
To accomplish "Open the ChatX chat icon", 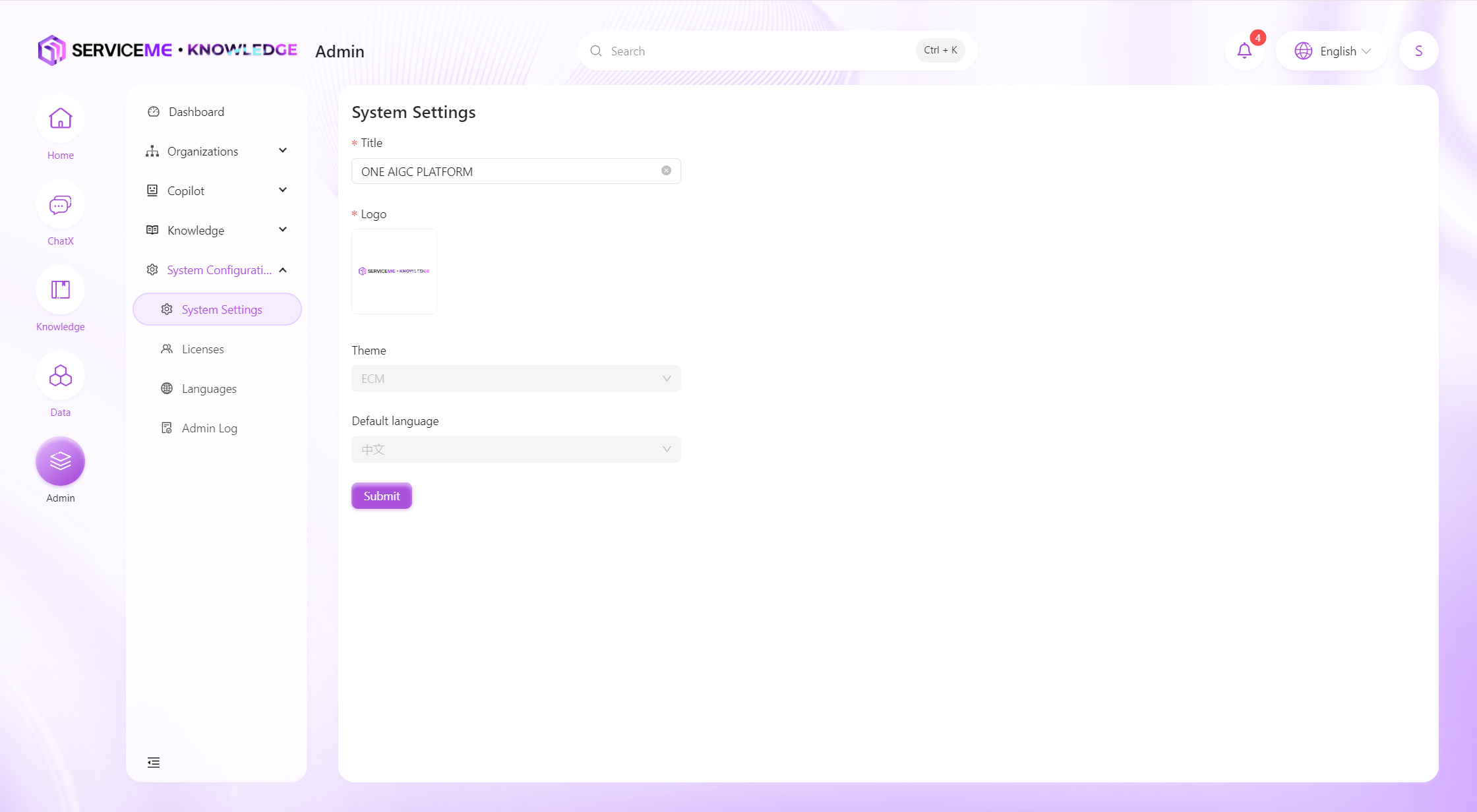I will (x=60, y=204).
